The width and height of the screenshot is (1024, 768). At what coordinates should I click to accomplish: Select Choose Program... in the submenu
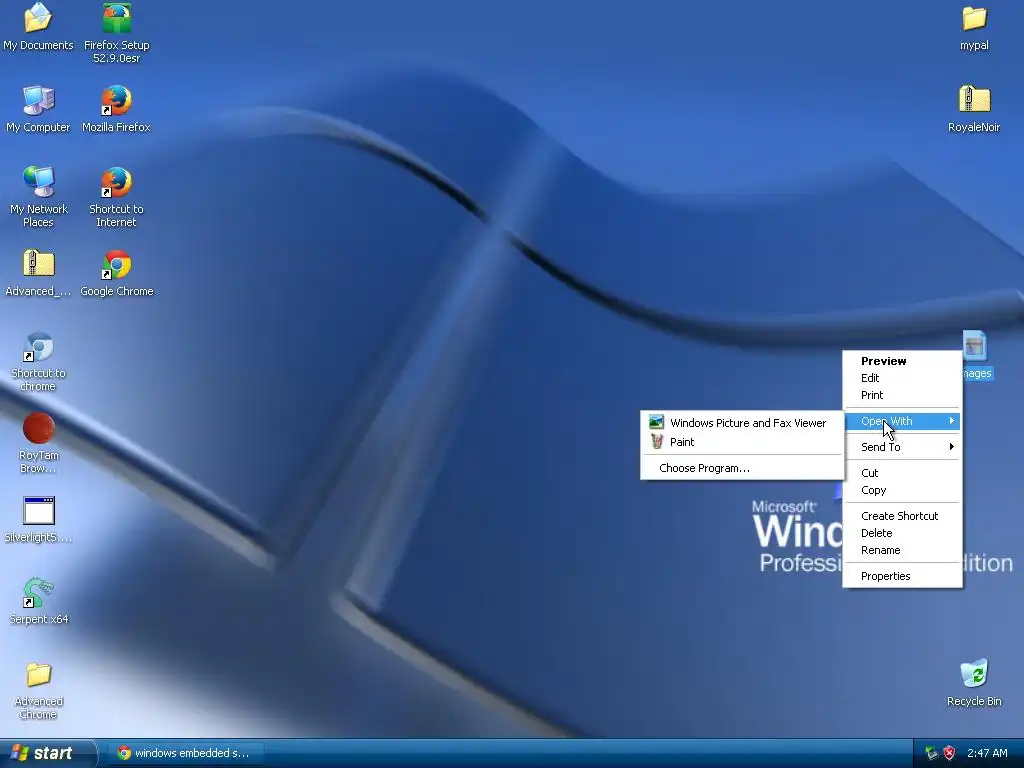(x=742, y=468)
